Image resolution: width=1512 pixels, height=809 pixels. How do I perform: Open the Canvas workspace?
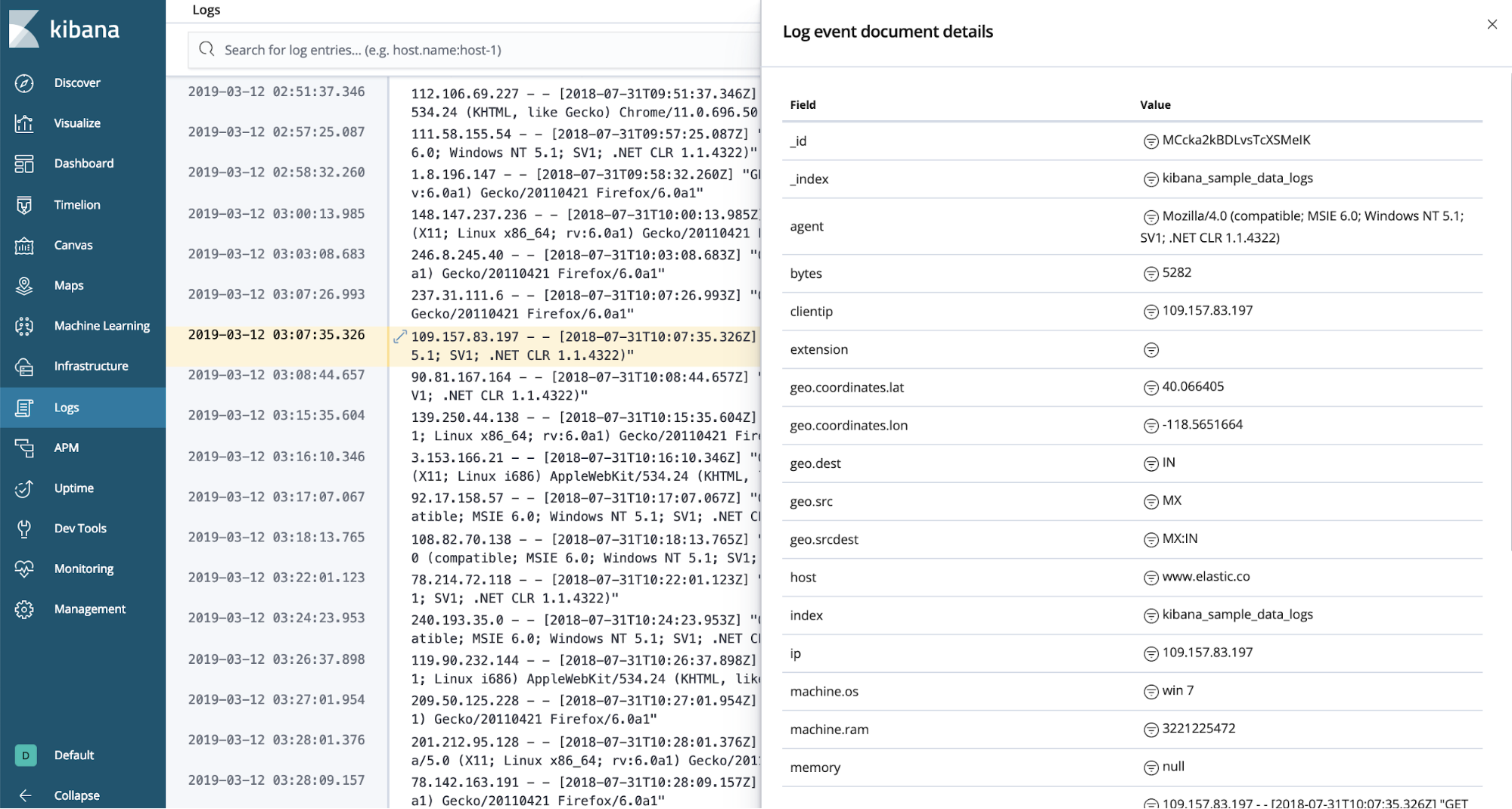coord(73,245)
